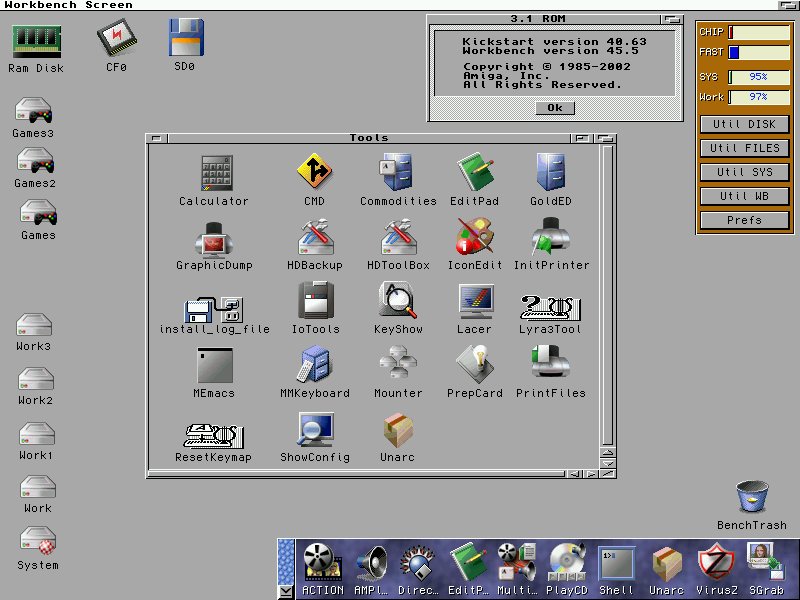This screenshot has height=600, width=800.
Task: Select install_log_file icon
Action: point(213,308)
